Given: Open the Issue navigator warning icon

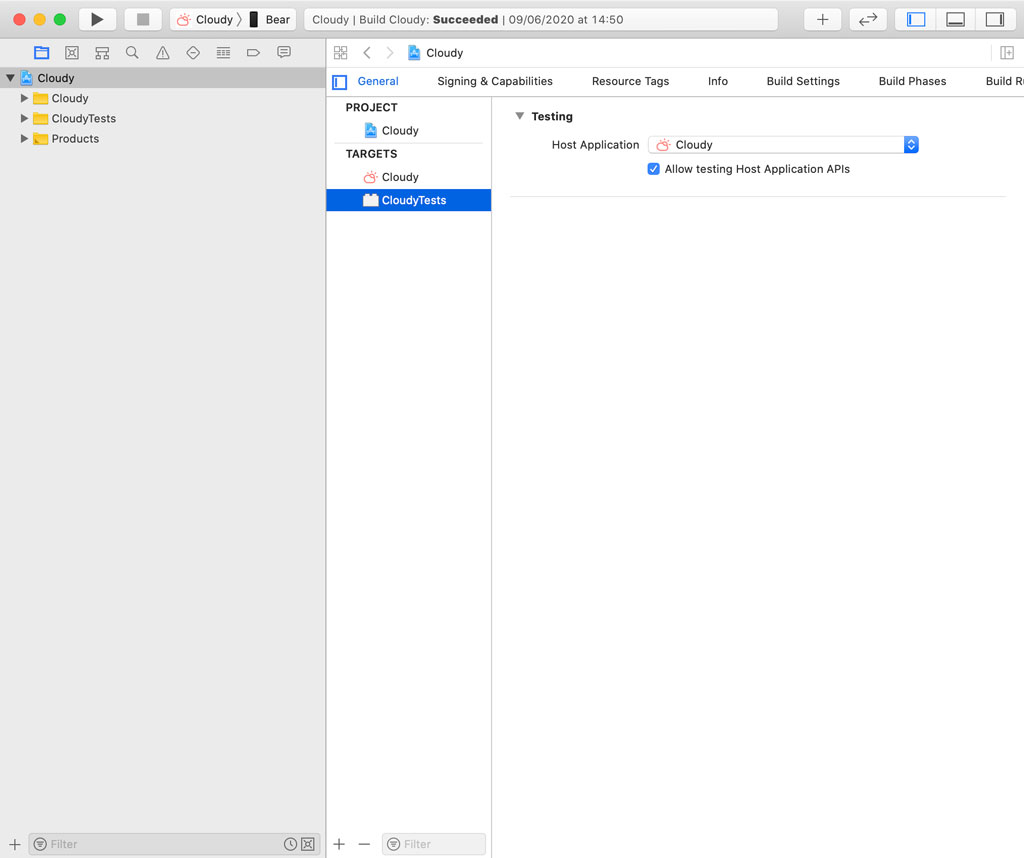Looking at the screenshot, I should coord(163,53).
